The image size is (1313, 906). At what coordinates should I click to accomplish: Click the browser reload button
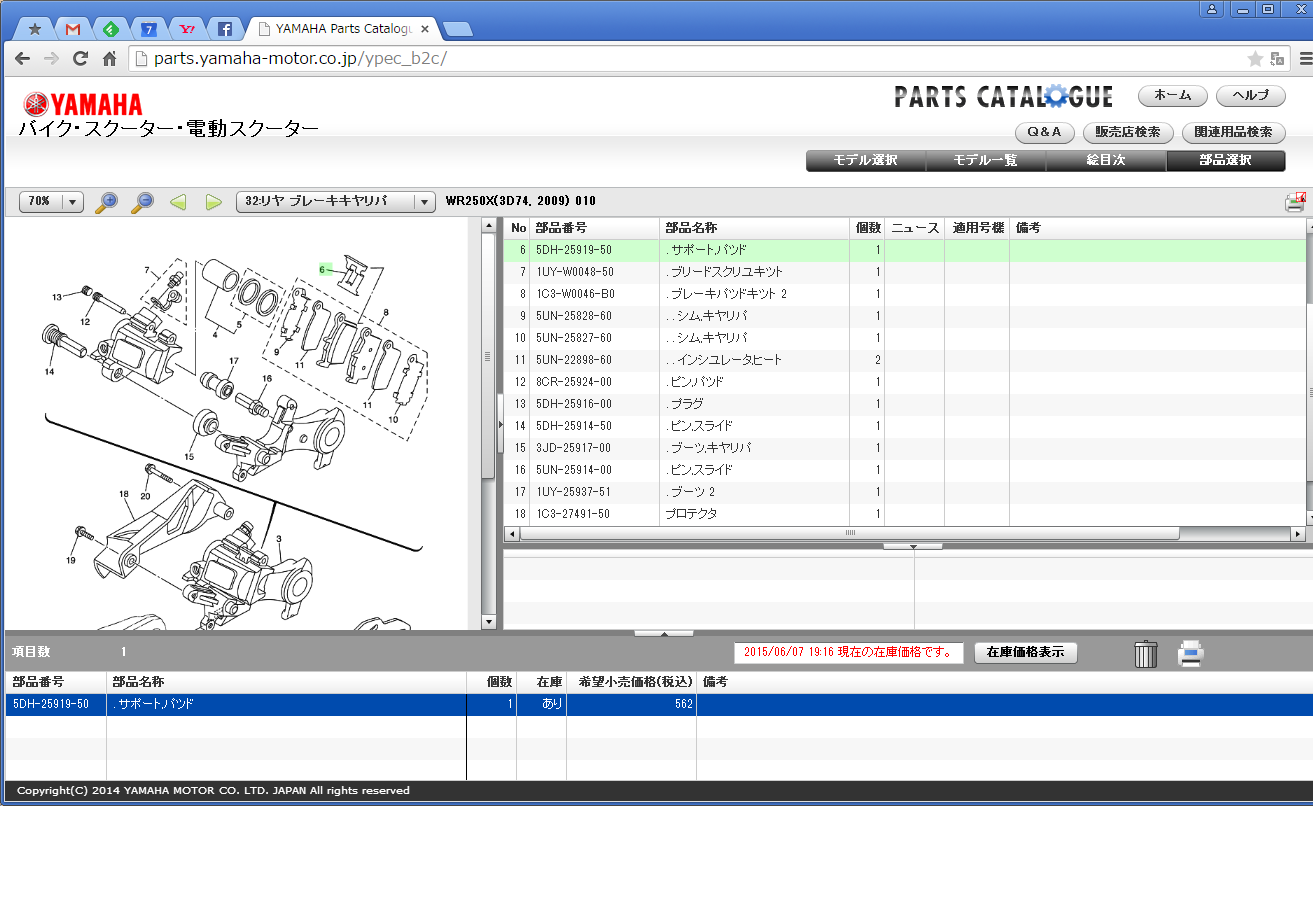81,58
